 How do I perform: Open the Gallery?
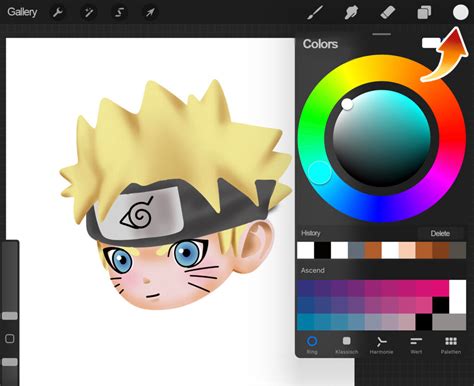(22, 12)
